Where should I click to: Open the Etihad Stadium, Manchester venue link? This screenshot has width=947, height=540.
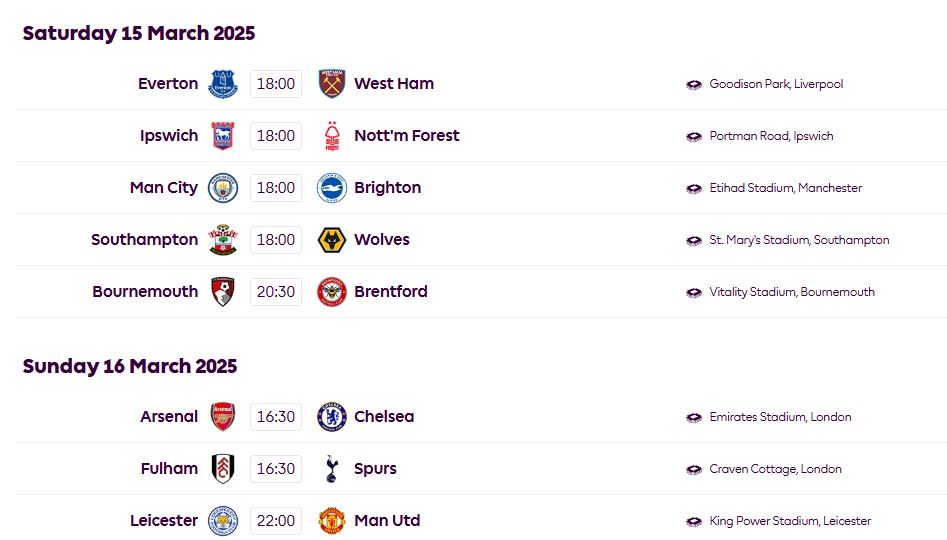pos(786,188)
